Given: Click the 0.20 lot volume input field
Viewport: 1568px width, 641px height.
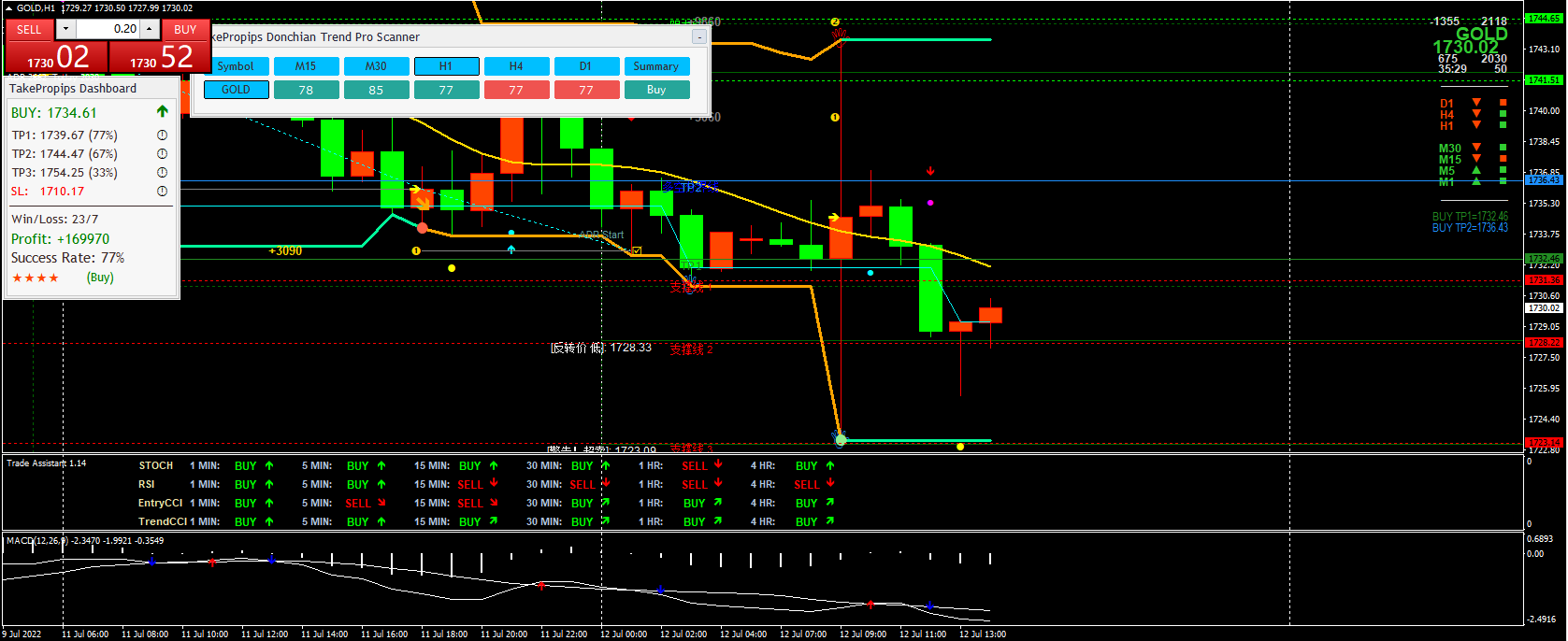Looking at the screenshot, I should [x=108, y=29].
